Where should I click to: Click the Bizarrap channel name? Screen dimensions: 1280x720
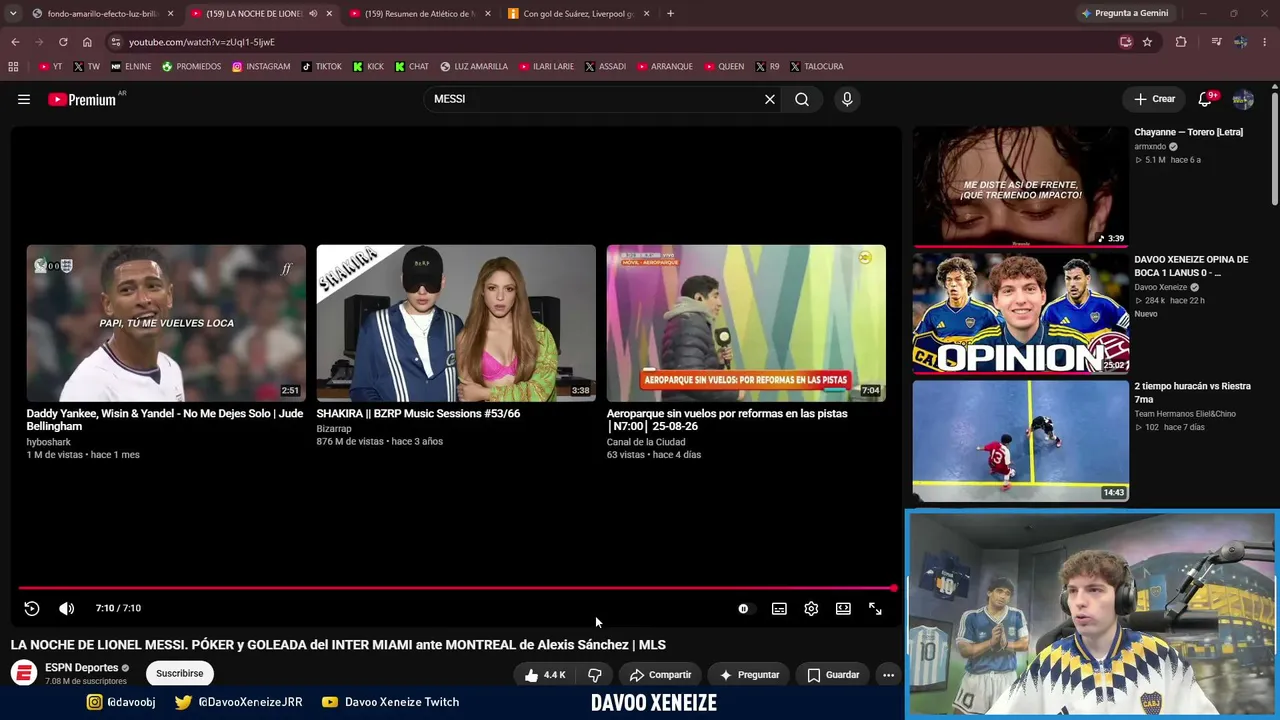334,429
